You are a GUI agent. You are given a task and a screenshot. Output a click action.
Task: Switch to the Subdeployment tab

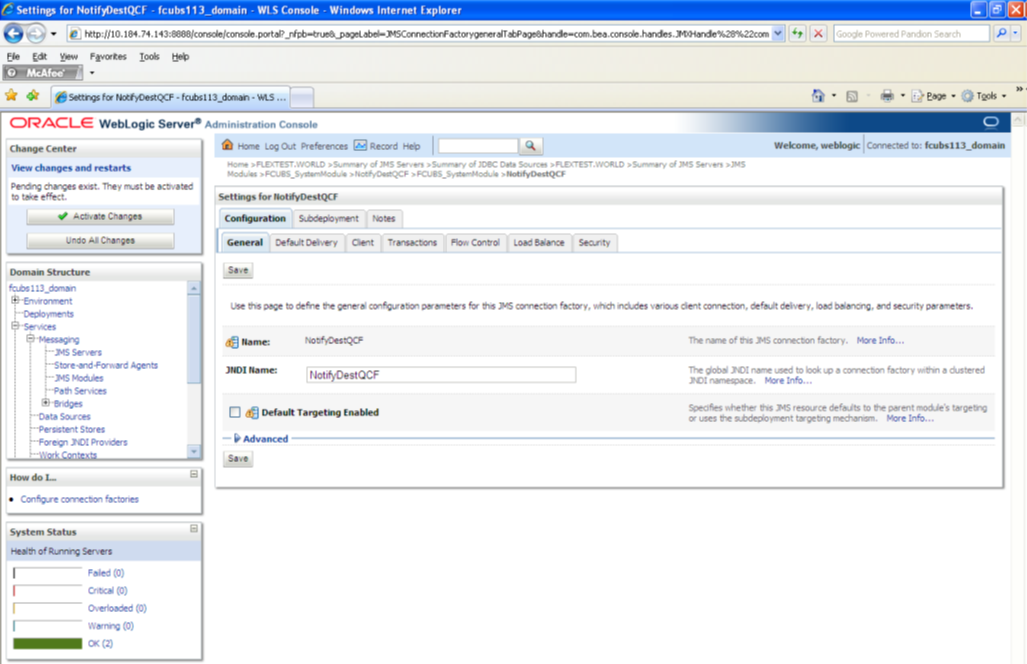point(328,218)
